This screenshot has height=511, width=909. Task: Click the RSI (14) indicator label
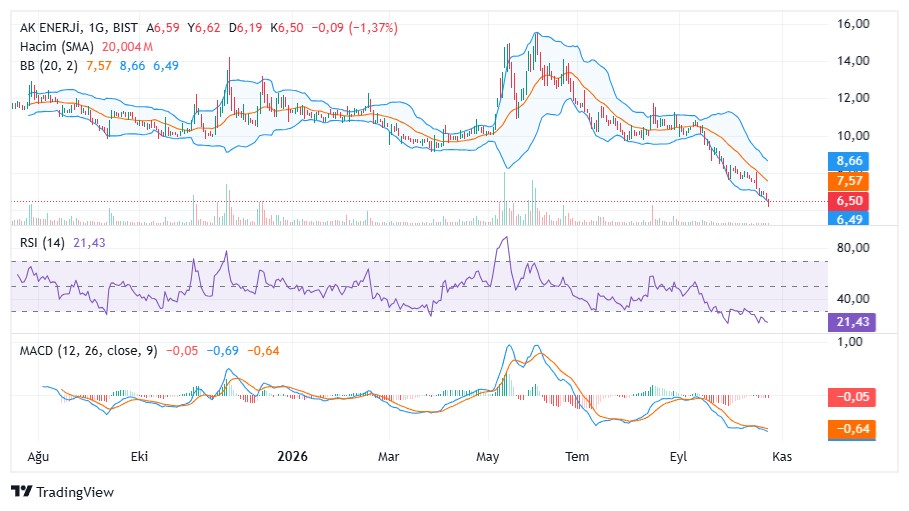[x=42, y=242]
